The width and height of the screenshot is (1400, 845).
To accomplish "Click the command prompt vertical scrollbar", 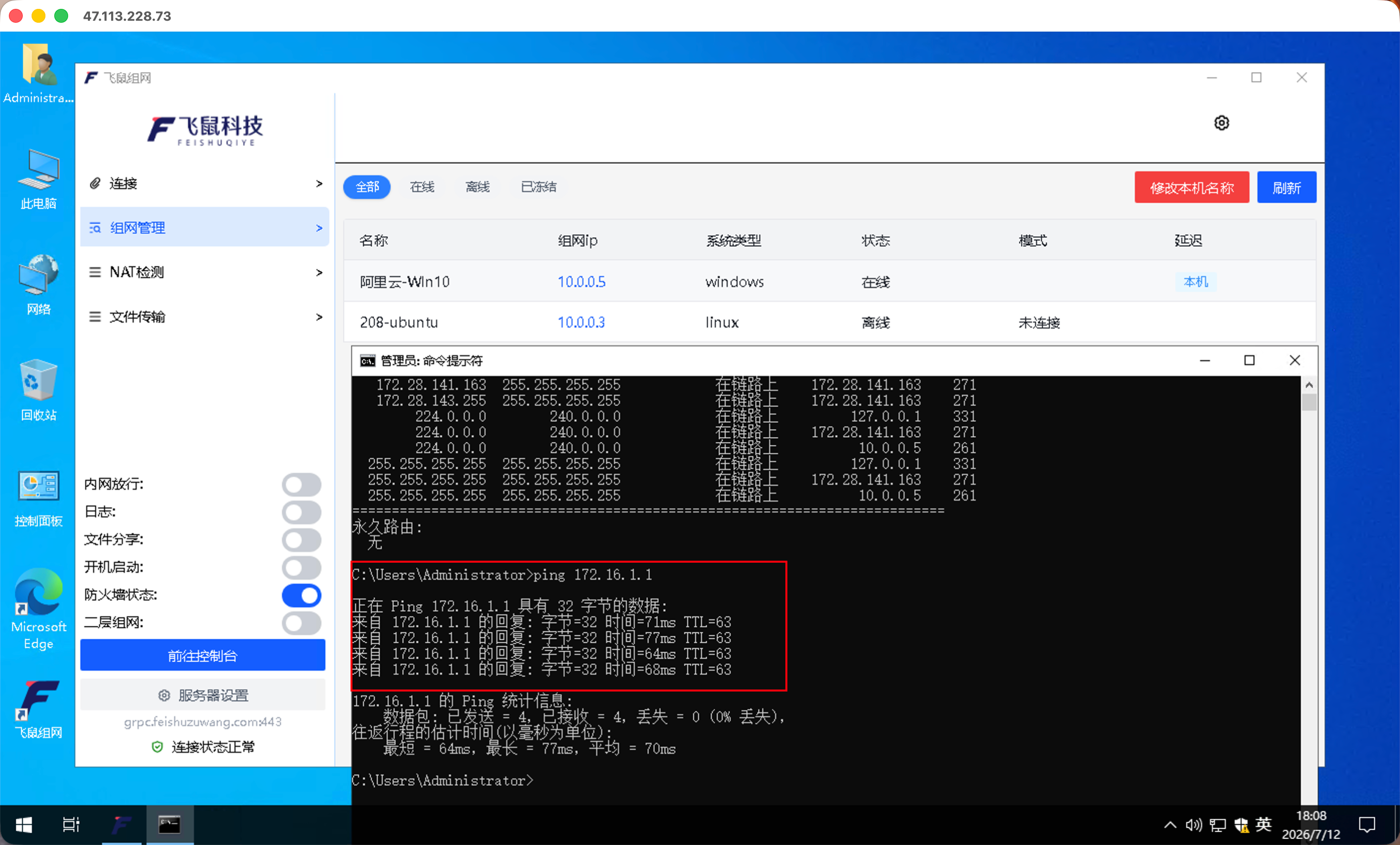I will click(x=1309, y=591).
